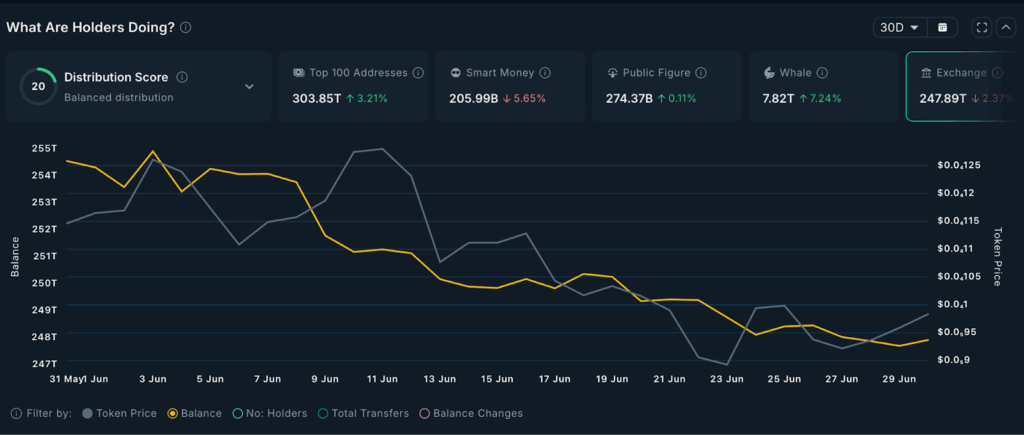Click the 255T balance axis label
Screen dimensions: 1024x435
click(44, 148)
